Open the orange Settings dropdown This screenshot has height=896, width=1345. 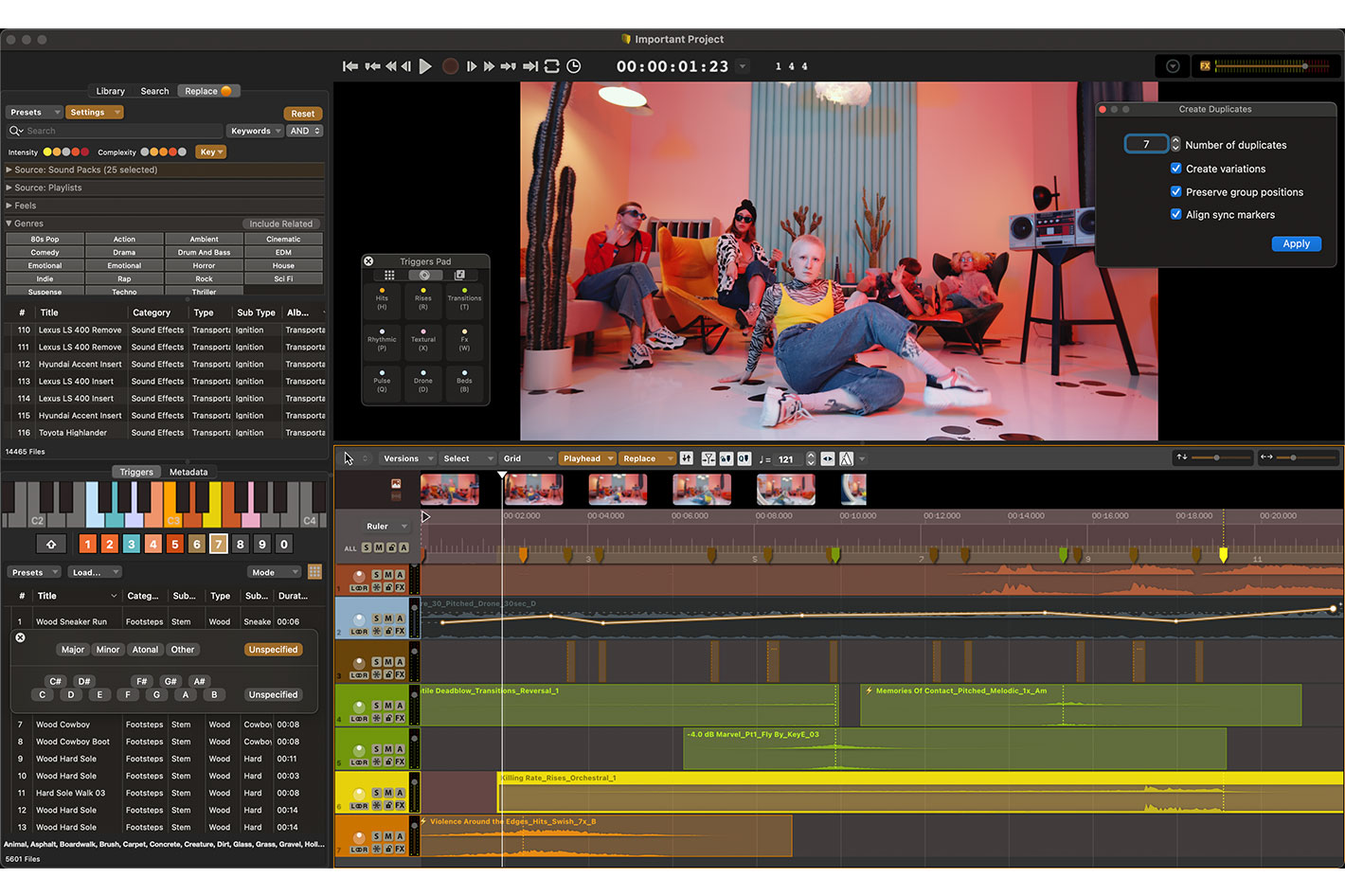96,112
